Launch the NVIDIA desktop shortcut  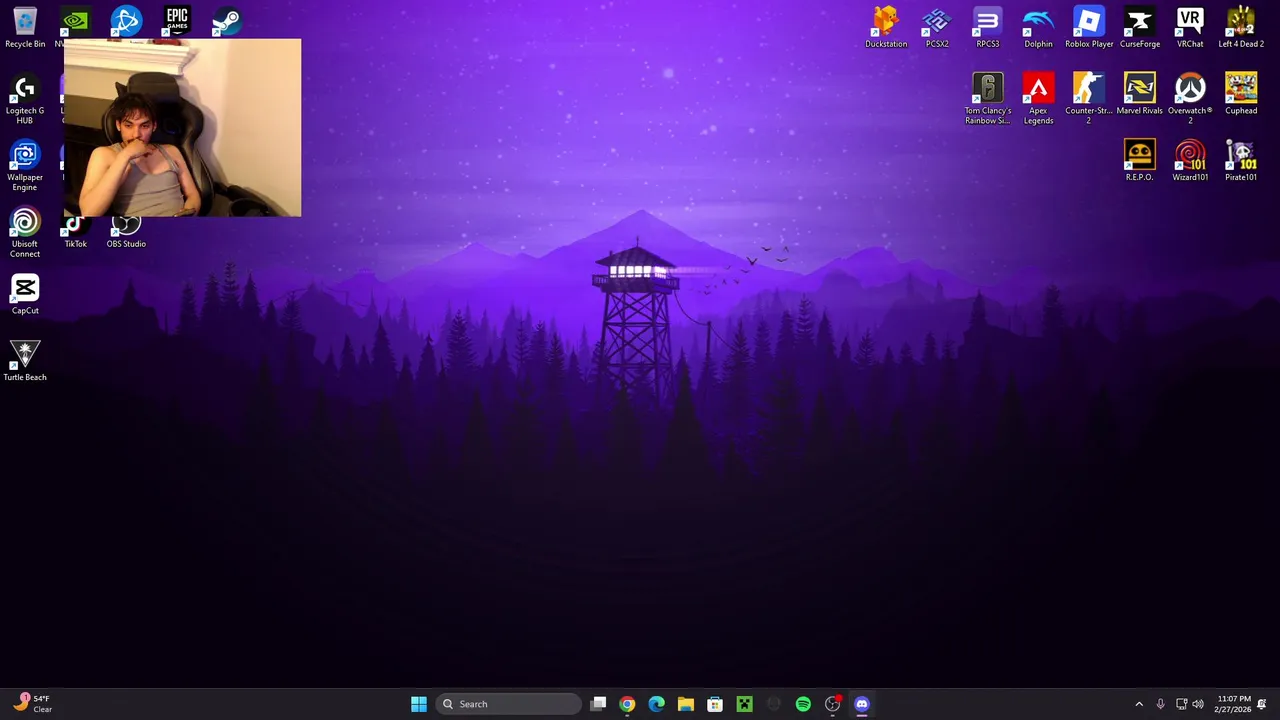[75, 21]
